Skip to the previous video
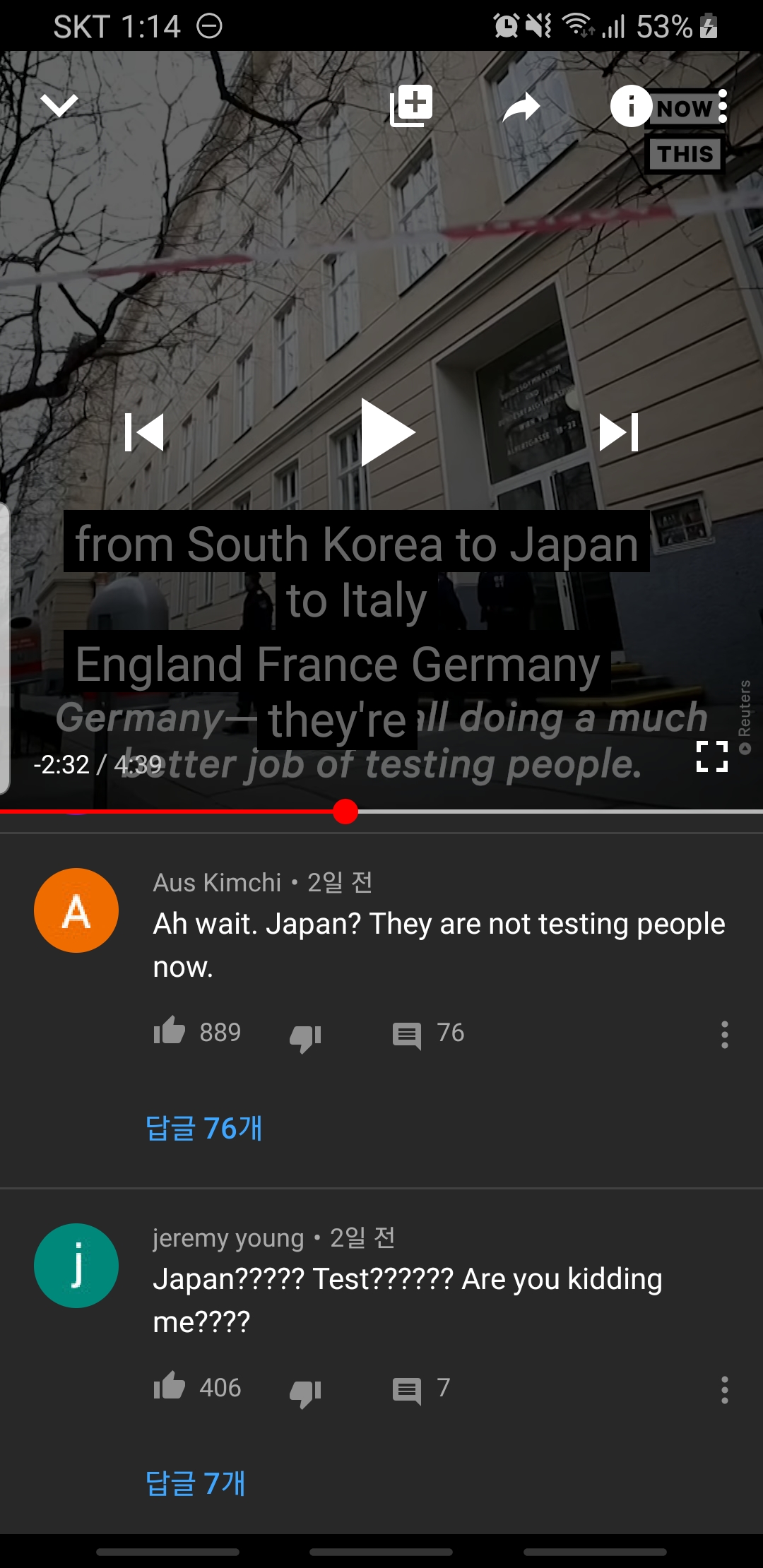 (144, 432)
